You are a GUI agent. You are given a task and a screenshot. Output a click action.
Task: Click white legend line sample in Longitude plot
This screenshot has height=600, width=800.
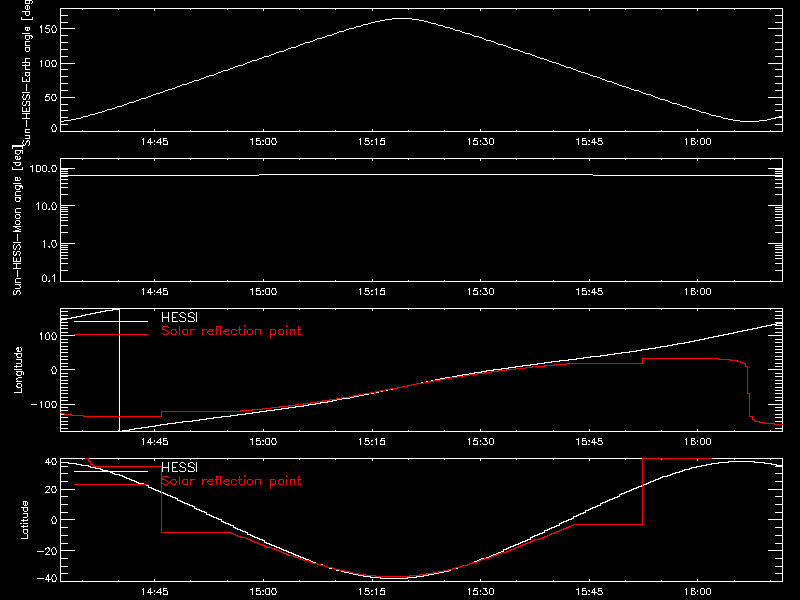(x=111, y=321)
